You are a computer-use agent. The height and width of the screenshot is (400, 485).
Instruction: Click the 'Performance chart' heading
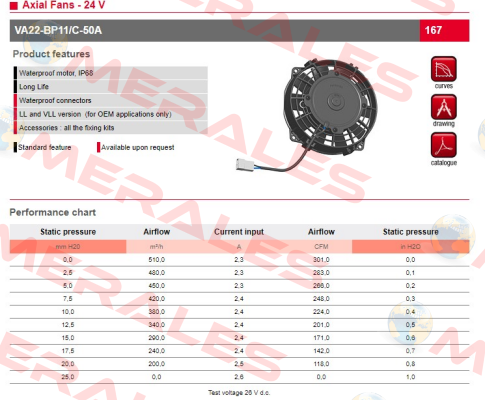(x=53, y=212)
